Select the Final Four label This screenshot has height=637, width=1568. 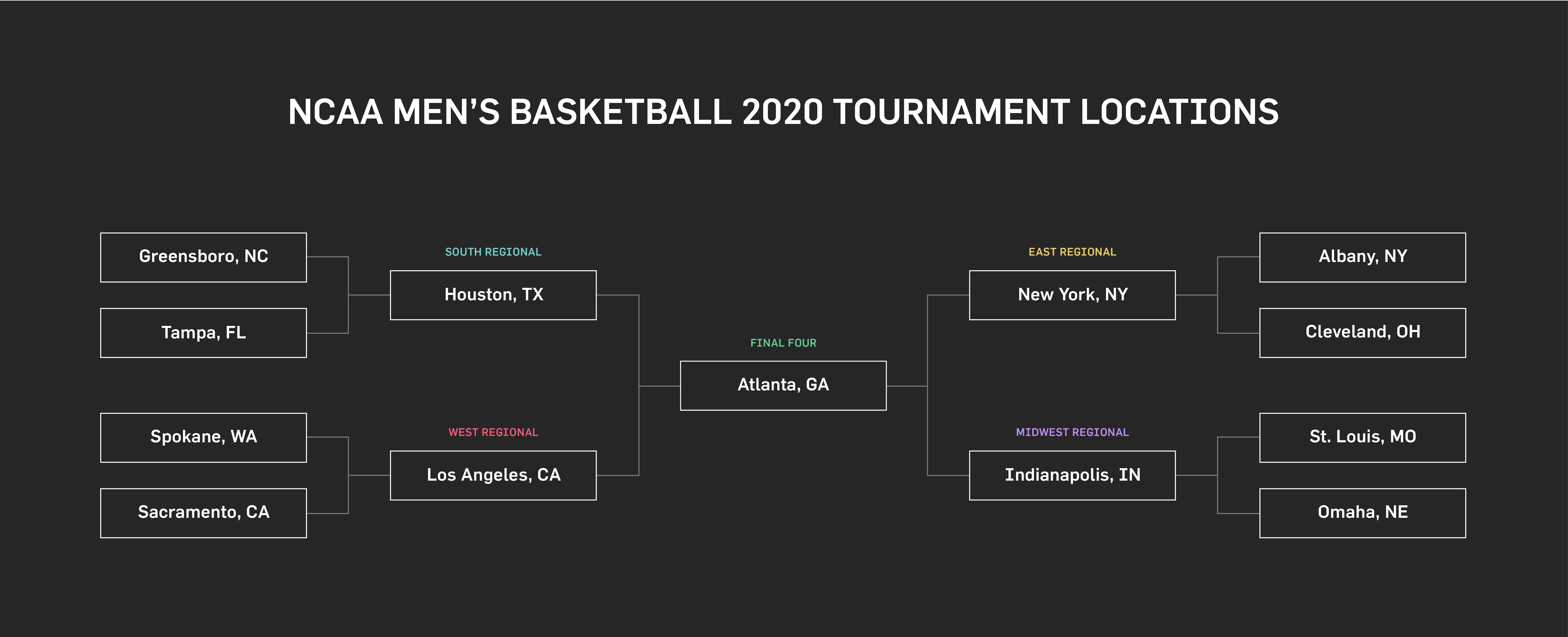pos(783,343)
